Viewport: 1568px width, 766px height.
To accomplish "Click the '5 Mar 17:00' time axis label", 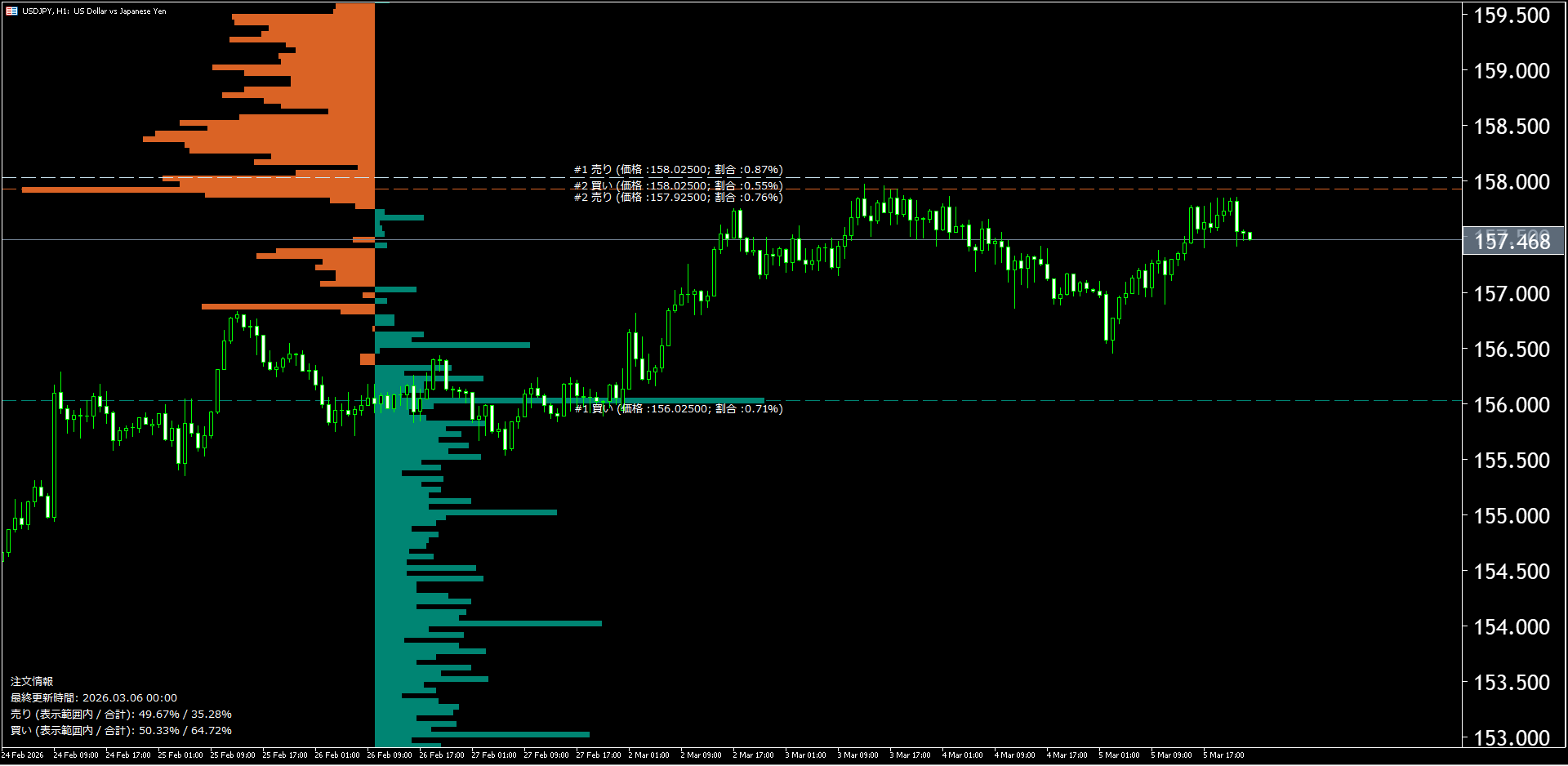I will tap(1224, 755).
